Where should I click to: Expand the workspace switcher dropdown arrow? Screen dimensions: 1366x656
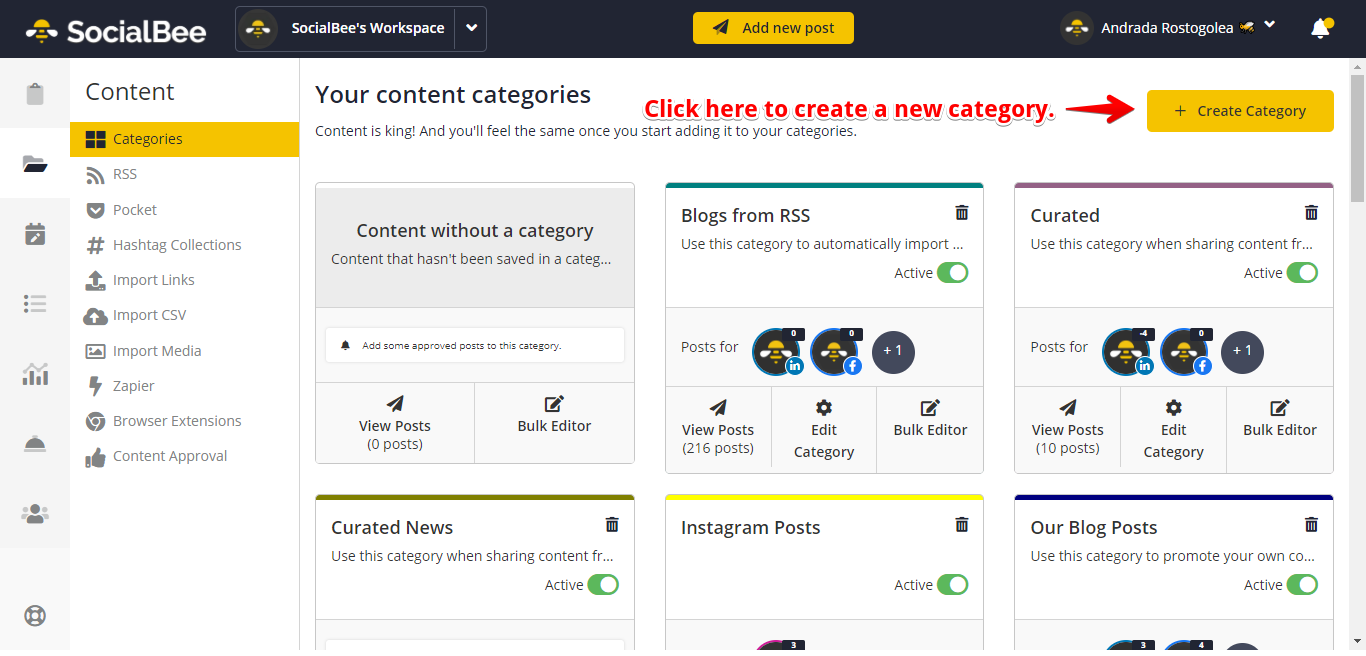click(471, 29)
